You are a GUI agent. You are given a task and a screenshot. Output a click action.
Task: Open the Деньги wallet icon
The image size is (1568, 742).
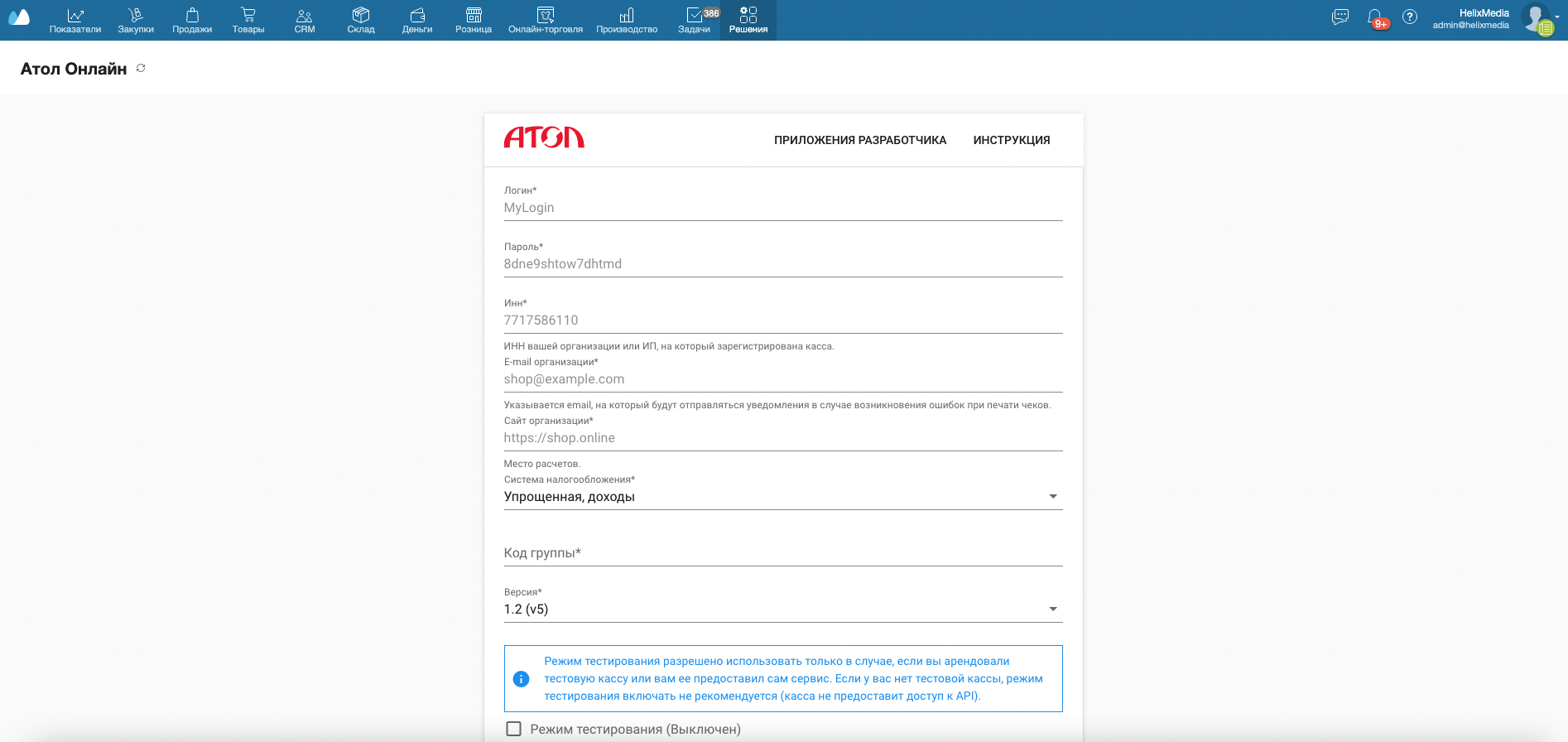417,15
